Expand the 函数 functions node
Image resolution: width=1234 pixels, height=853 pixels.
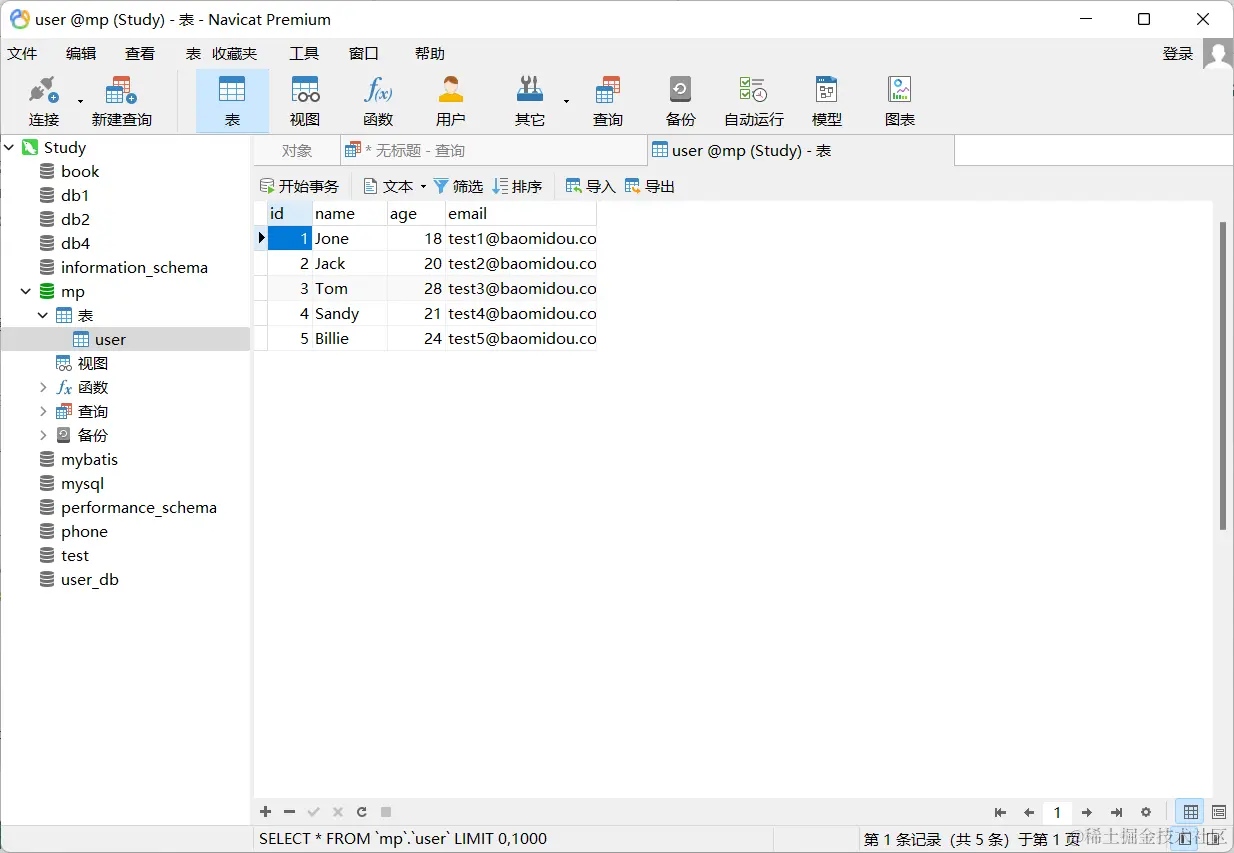point(43,387)
